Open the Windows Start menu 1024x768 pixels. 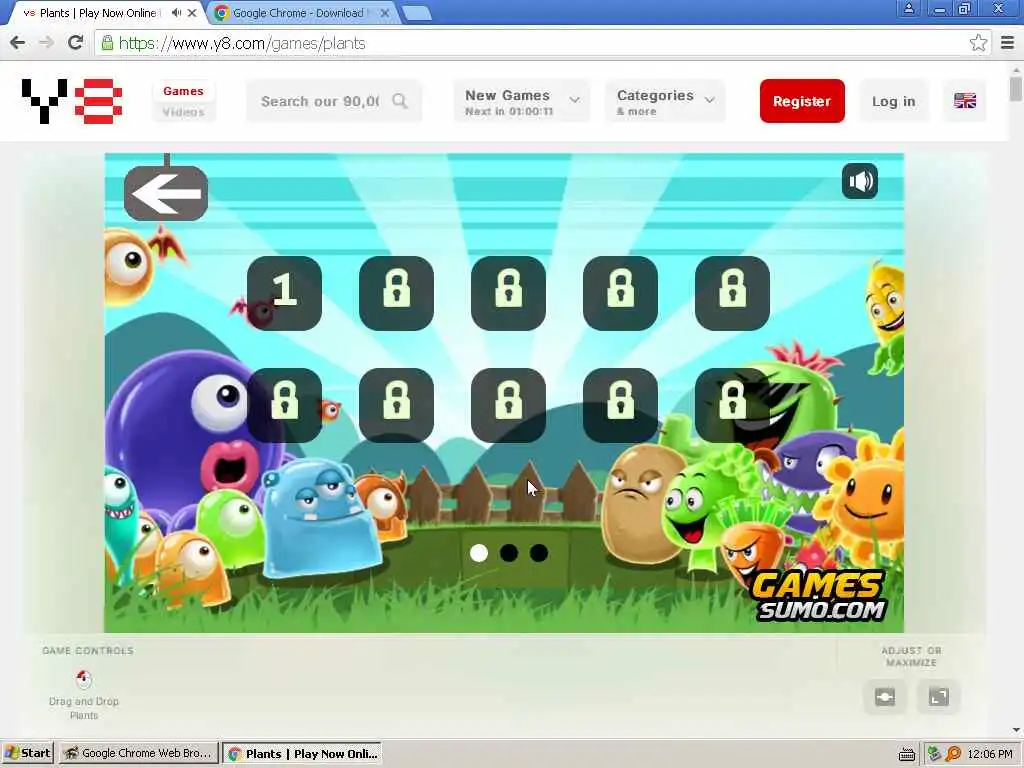pyautogui.click(x=27, y=753)
